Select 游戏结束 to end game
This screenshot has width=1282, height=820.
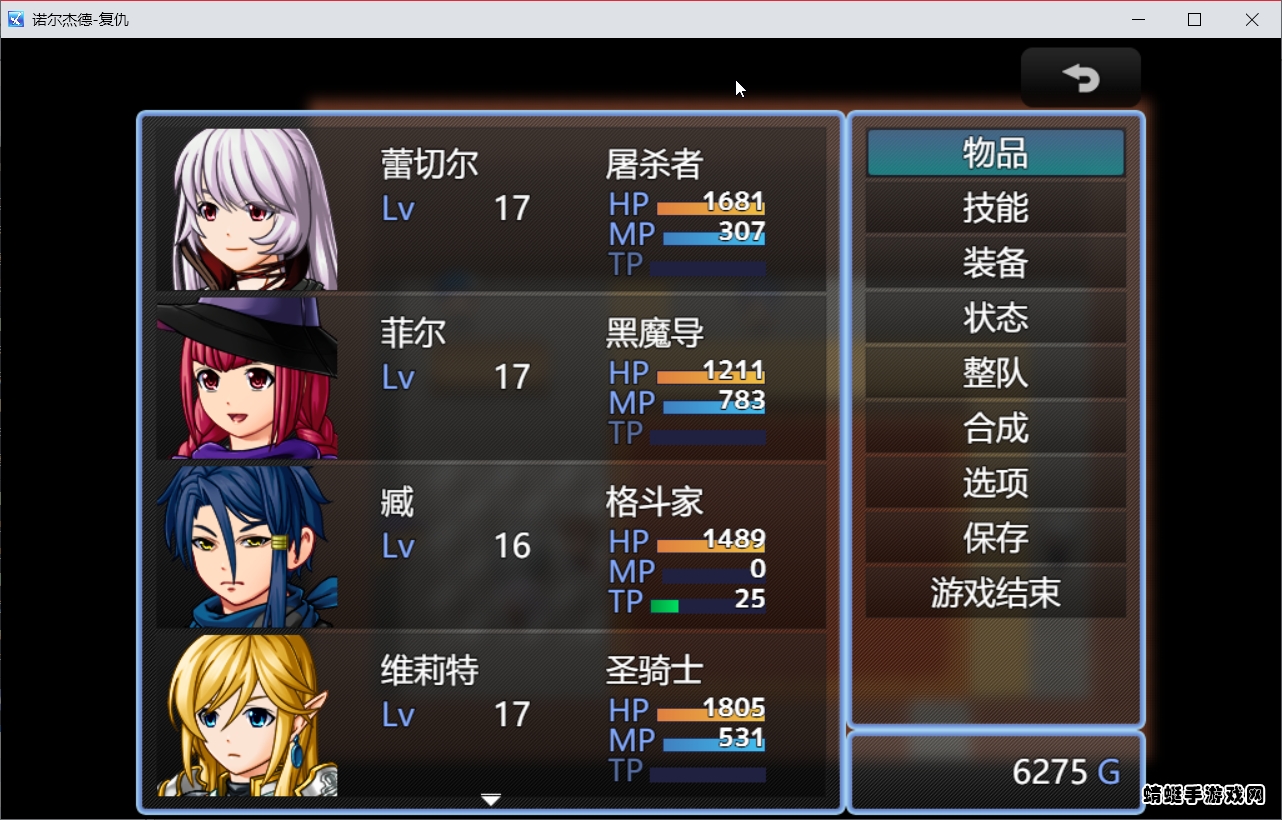coord(995,593)
